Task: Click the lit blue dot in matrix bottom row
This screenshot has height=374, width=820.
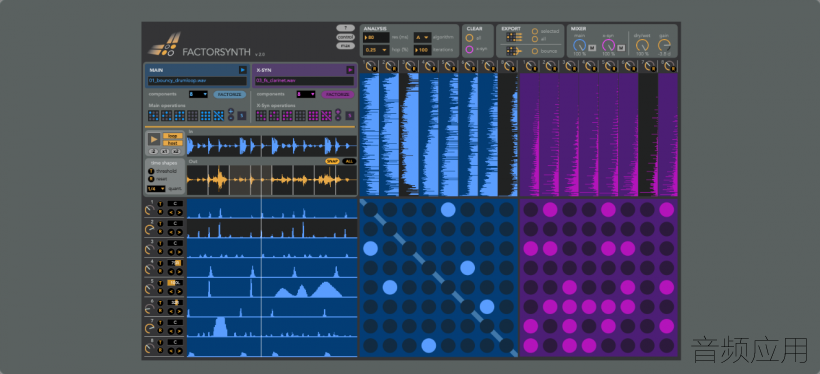Action: tap(429, 345)
